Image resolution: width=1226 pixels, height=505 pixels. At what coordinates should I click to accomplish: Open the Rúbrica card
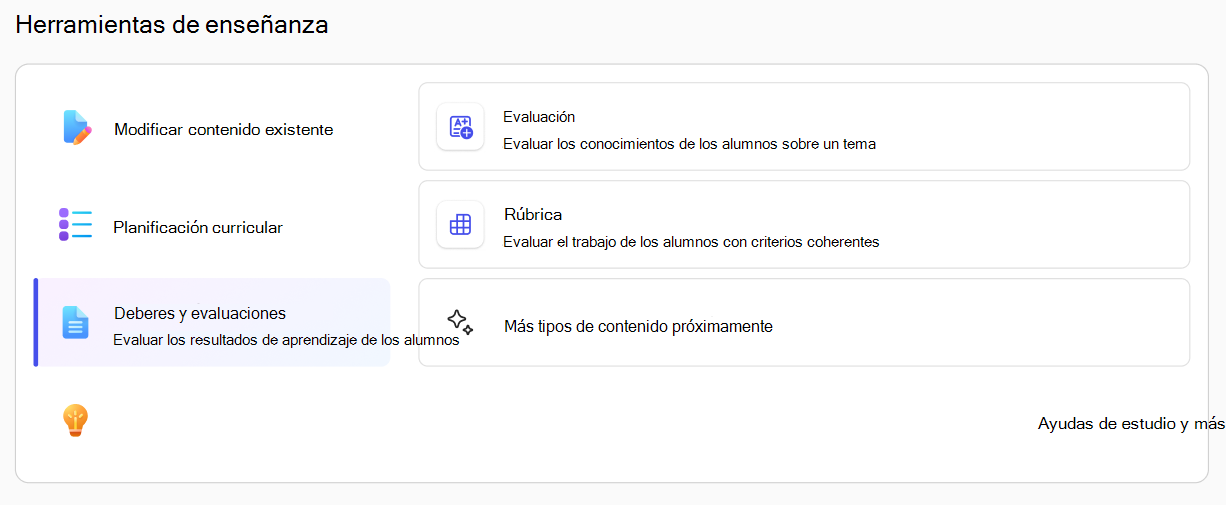(x=804, y=225)
